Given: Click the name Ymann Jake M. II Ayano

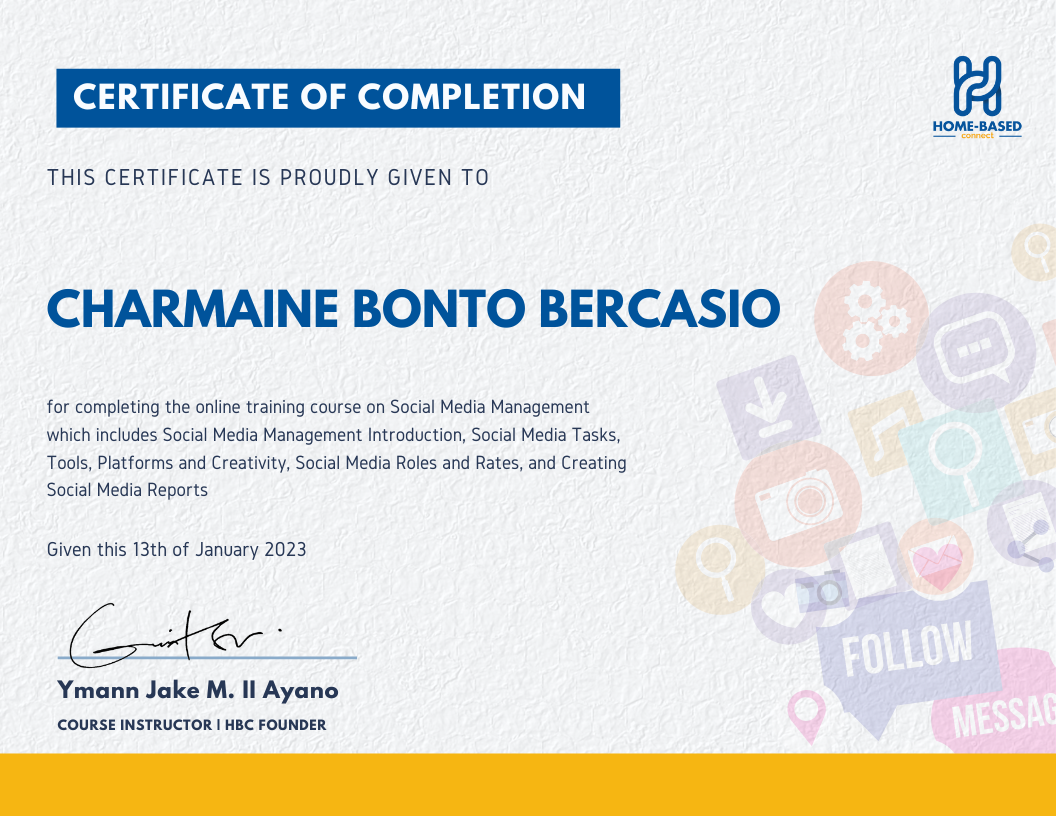Looking at the screenshot, I should pos(198,691).
